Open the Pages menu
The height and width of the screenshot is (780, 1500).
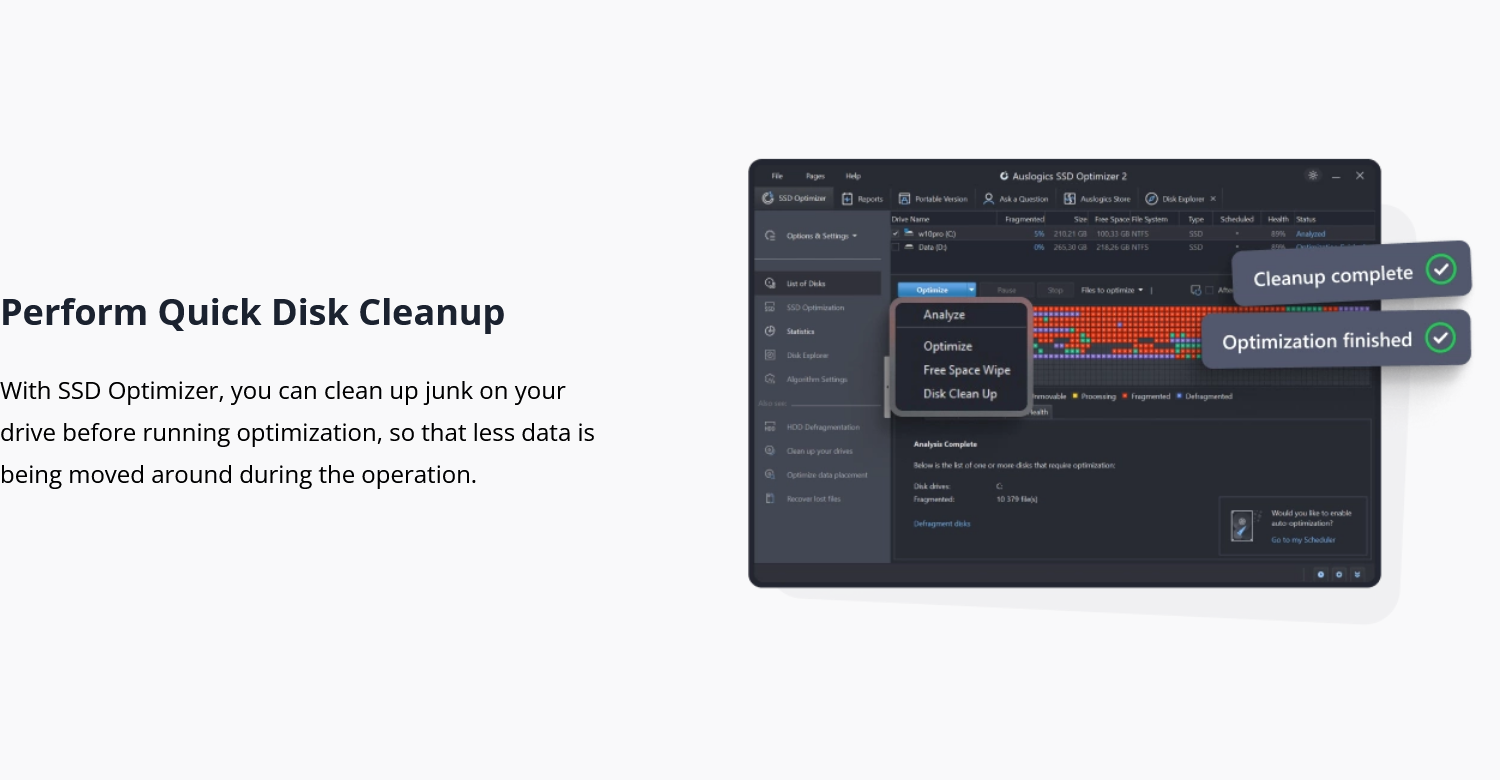[x=815, y=176]
